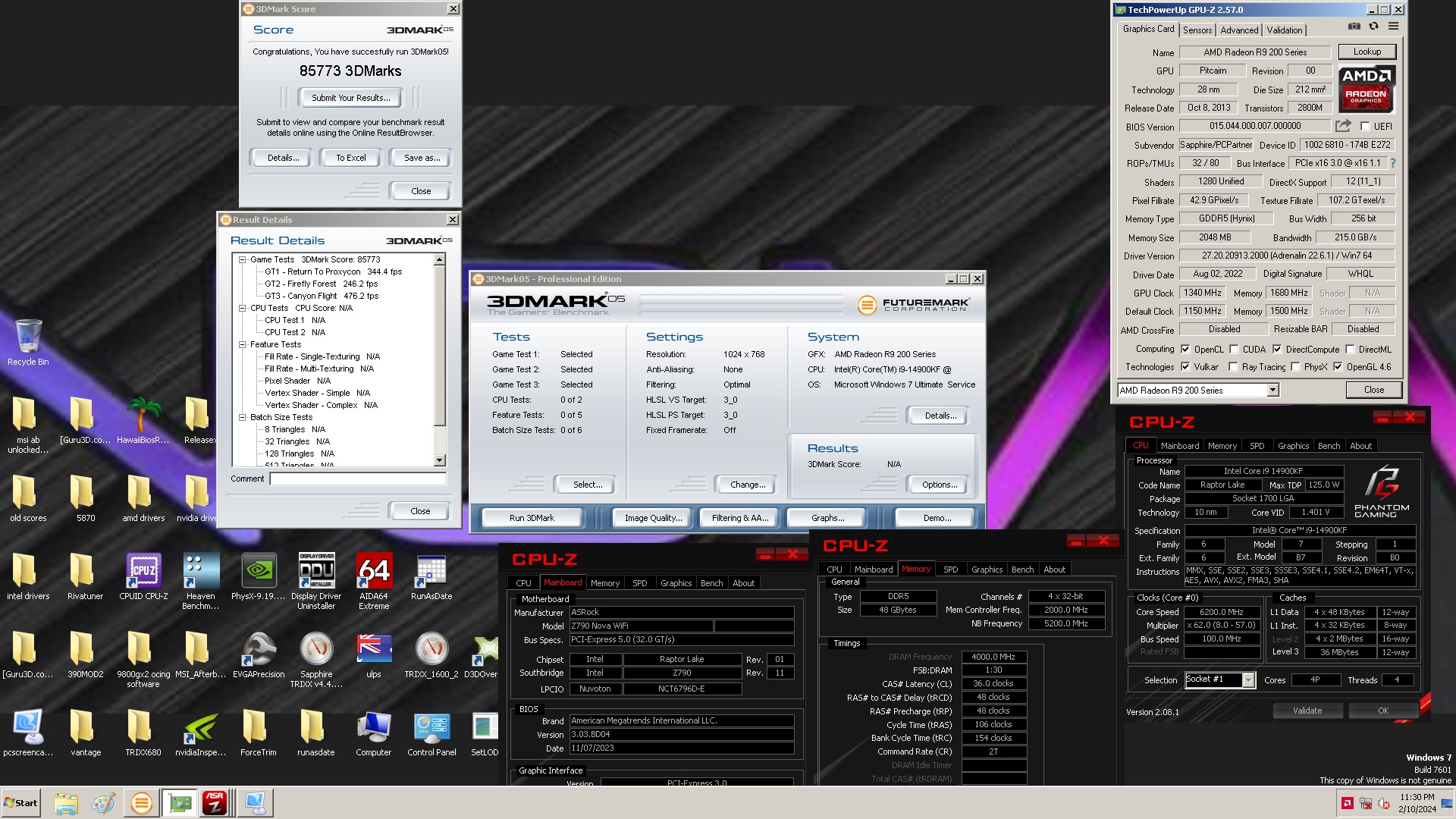Click the To Excel button
The image size is (1456, 819).
[x=351, y=158]
